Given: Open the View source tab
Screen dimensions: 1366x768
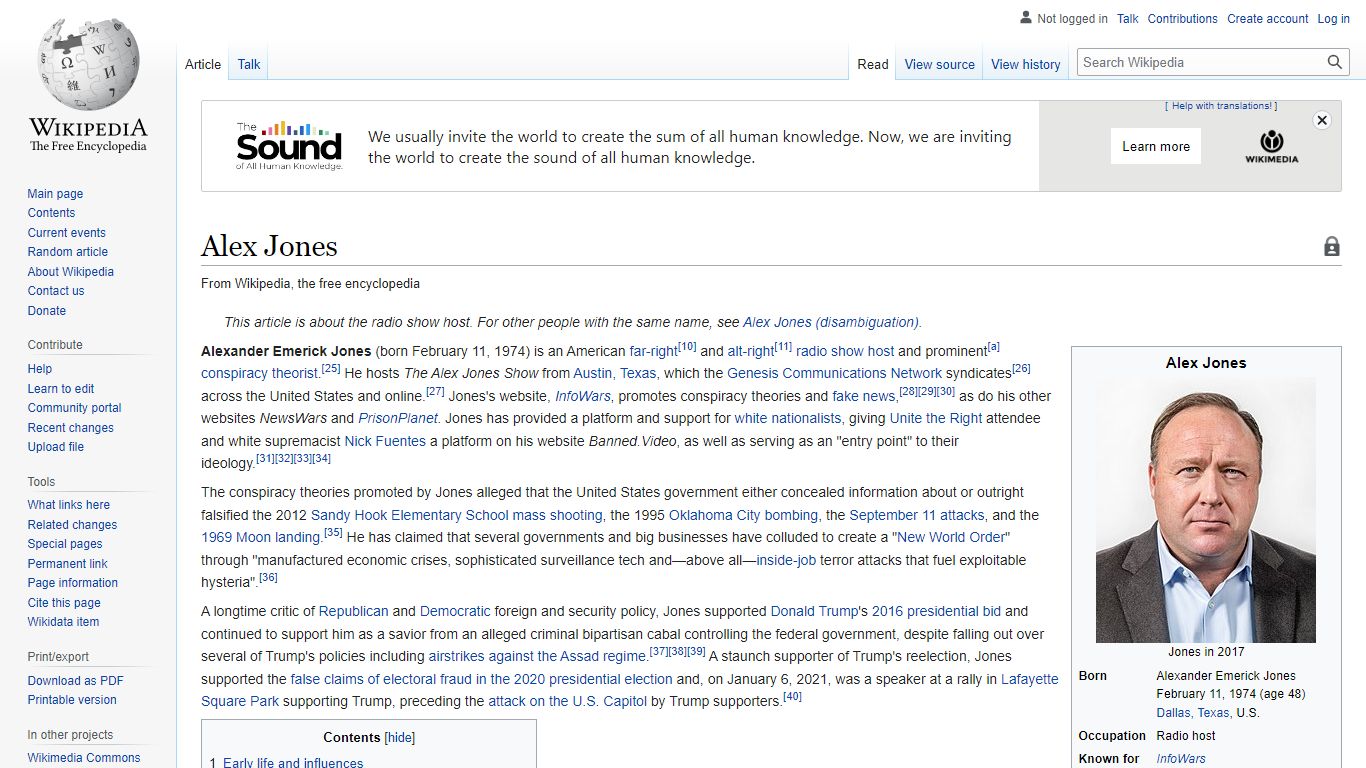Looking at the screenshot, I should pyautogui.click(x=939, y=64).
